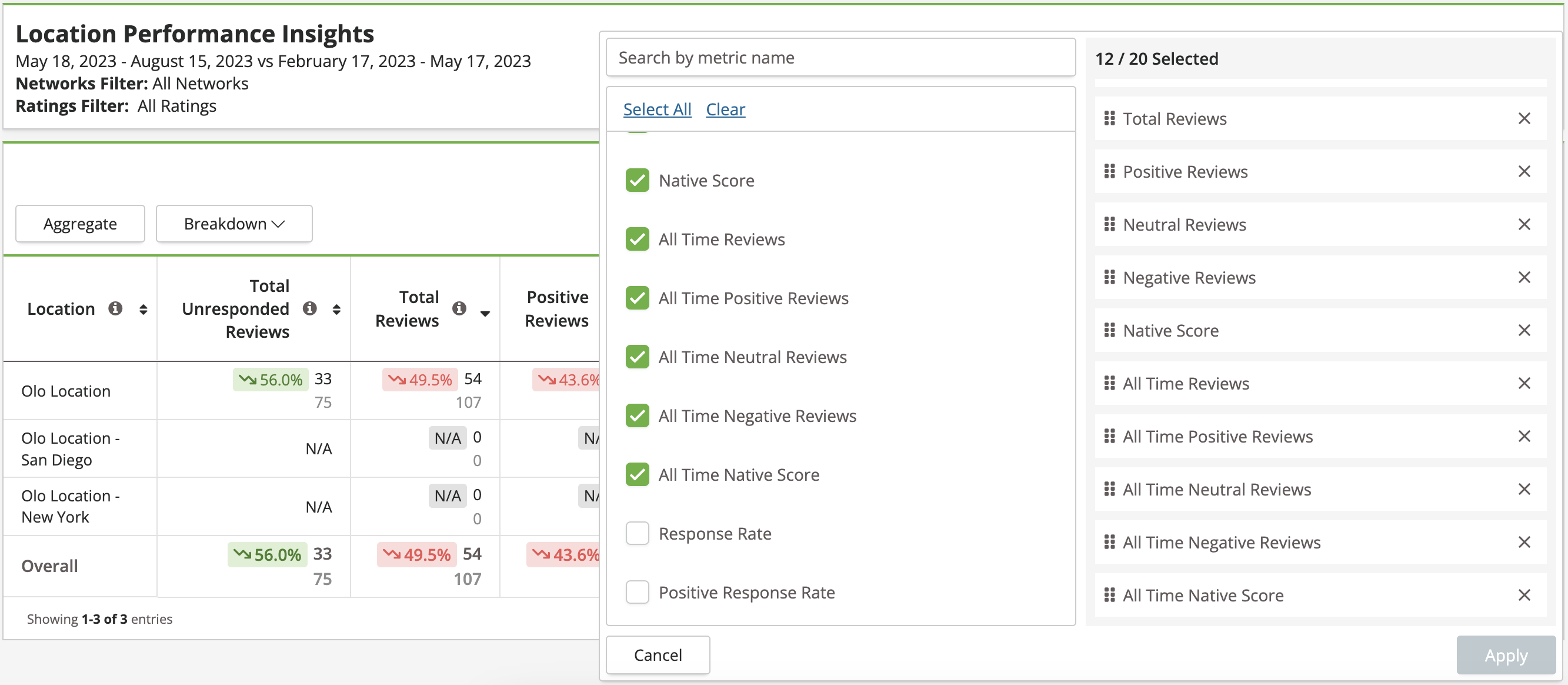Remove All Time Neutral Reviews selection

[1523, 489]
